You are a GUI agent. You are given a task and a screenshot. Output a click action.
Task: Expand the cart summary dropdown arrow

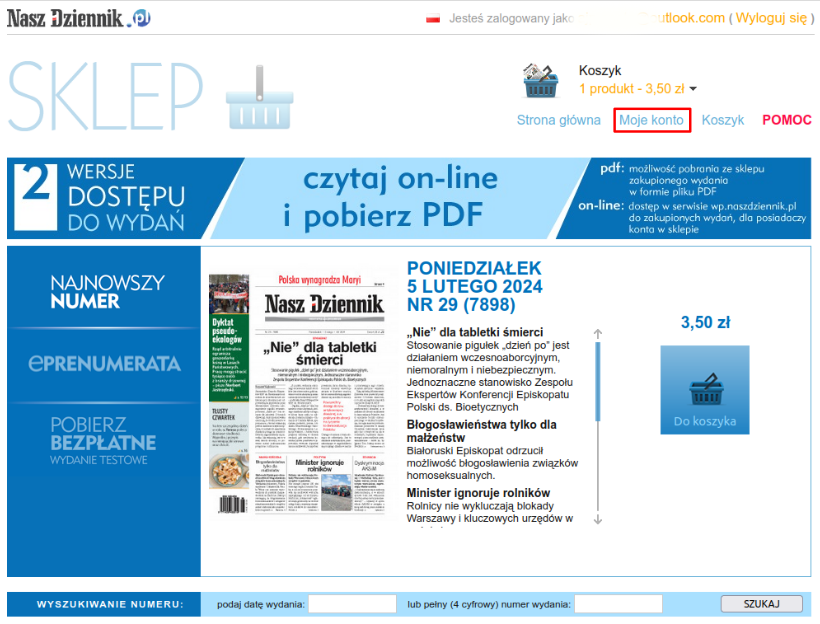pos(693,89)
